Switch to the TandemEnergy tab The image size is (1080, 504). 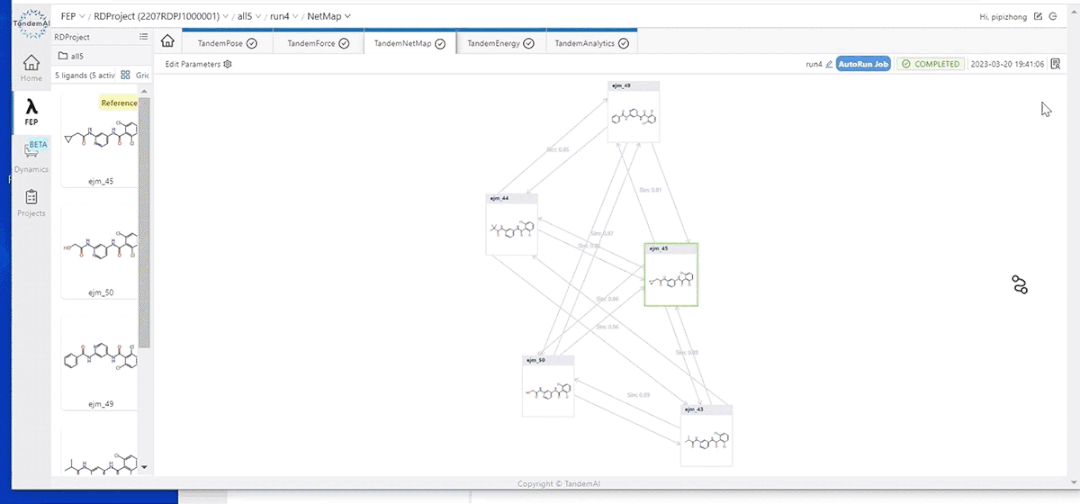[x=501, y=43]
